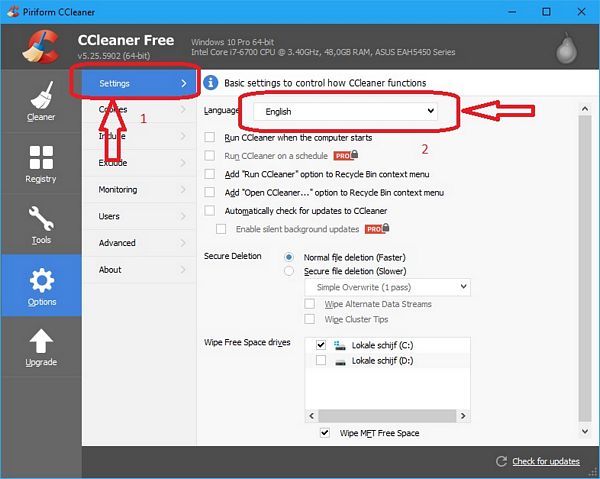The height and width of the screenshot is (479, 600).
Task: Toggle Run CCleaner on a schedule checkbox
Action: point(210,156)
